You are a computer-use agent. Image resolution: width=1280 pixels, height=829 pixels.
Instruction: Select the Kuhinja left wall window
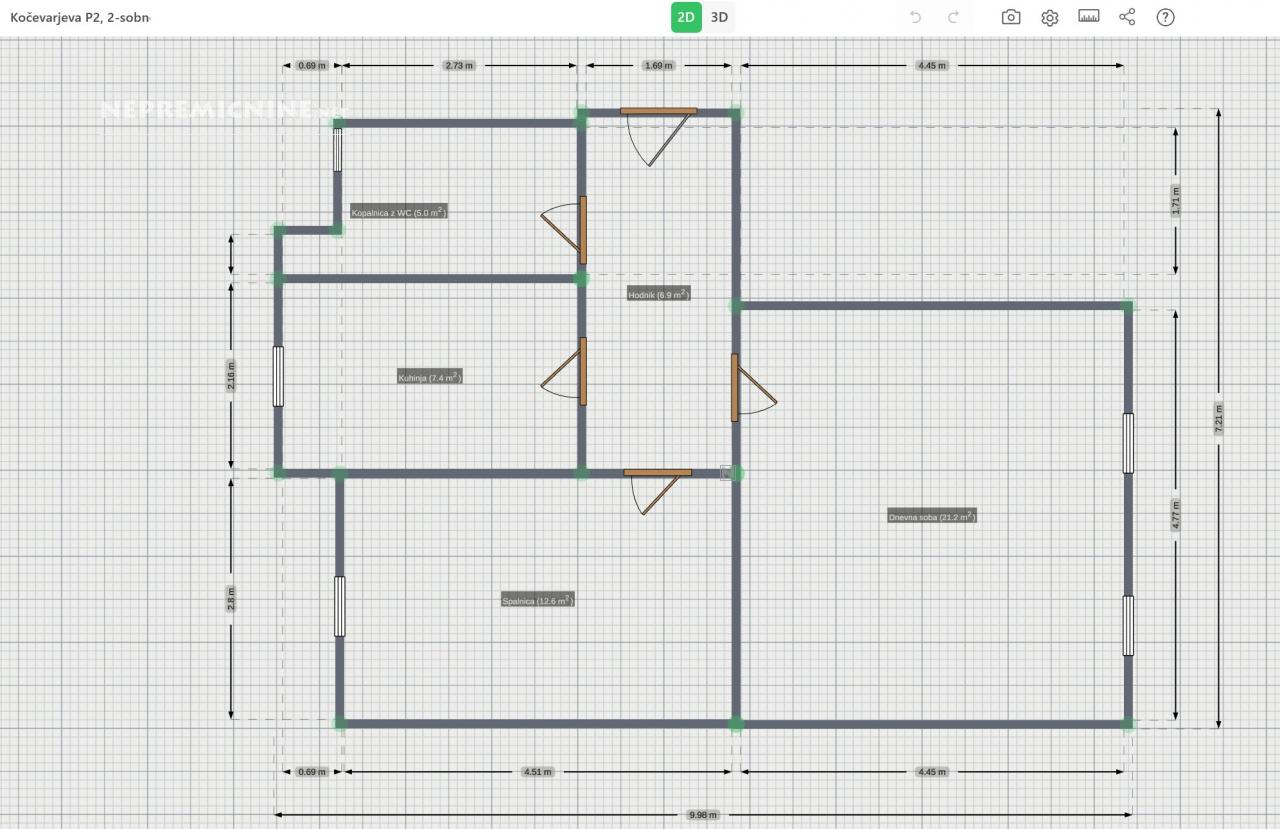(x=278, y=376)
